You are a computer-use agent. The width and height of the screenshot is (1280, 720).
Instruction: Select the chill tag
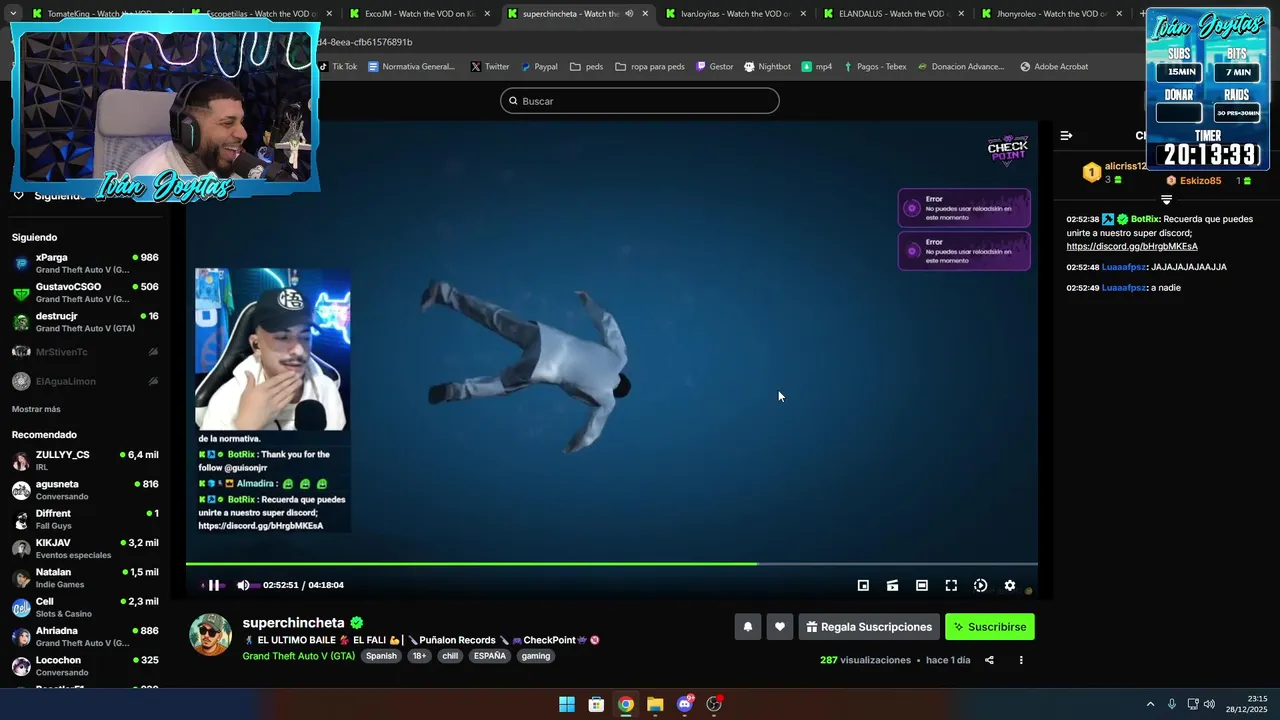pyautogui.click(x=450, y=656)
